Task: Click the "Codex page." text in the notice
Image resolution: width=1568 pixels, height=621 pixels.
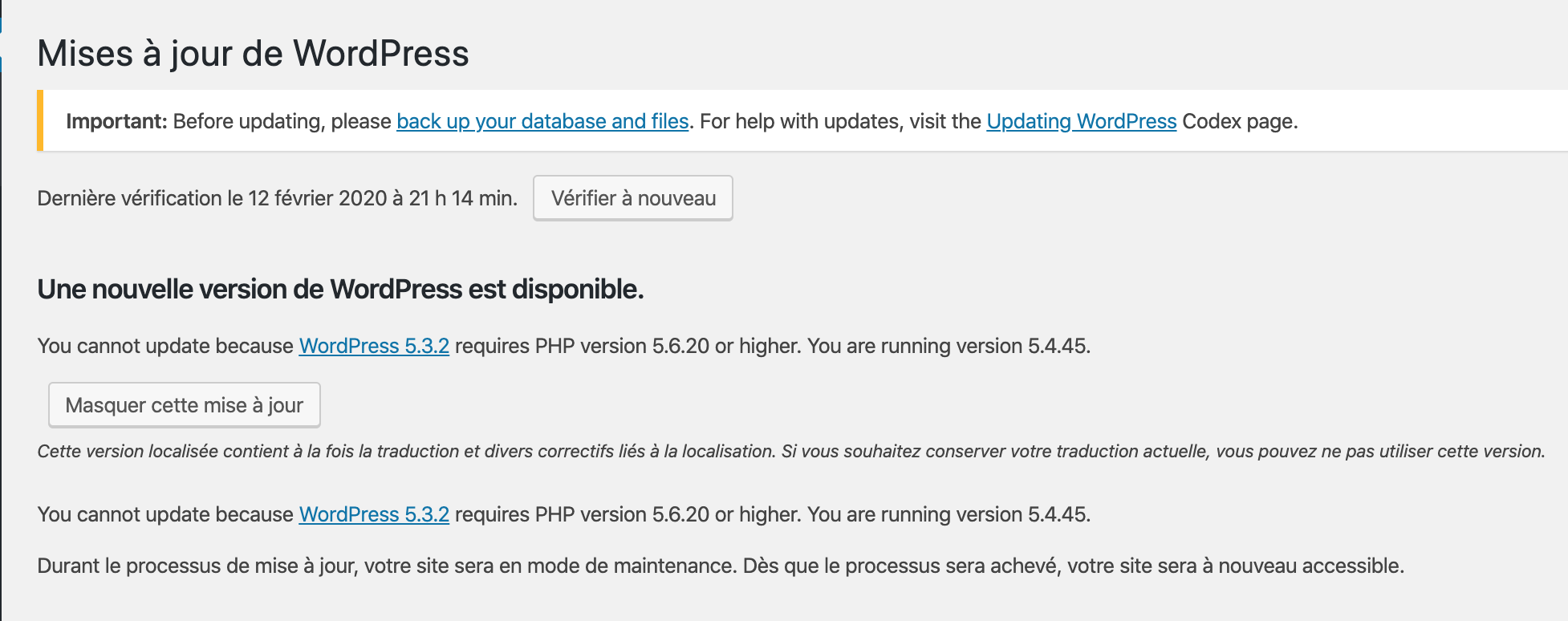Action: (1240, 121)
